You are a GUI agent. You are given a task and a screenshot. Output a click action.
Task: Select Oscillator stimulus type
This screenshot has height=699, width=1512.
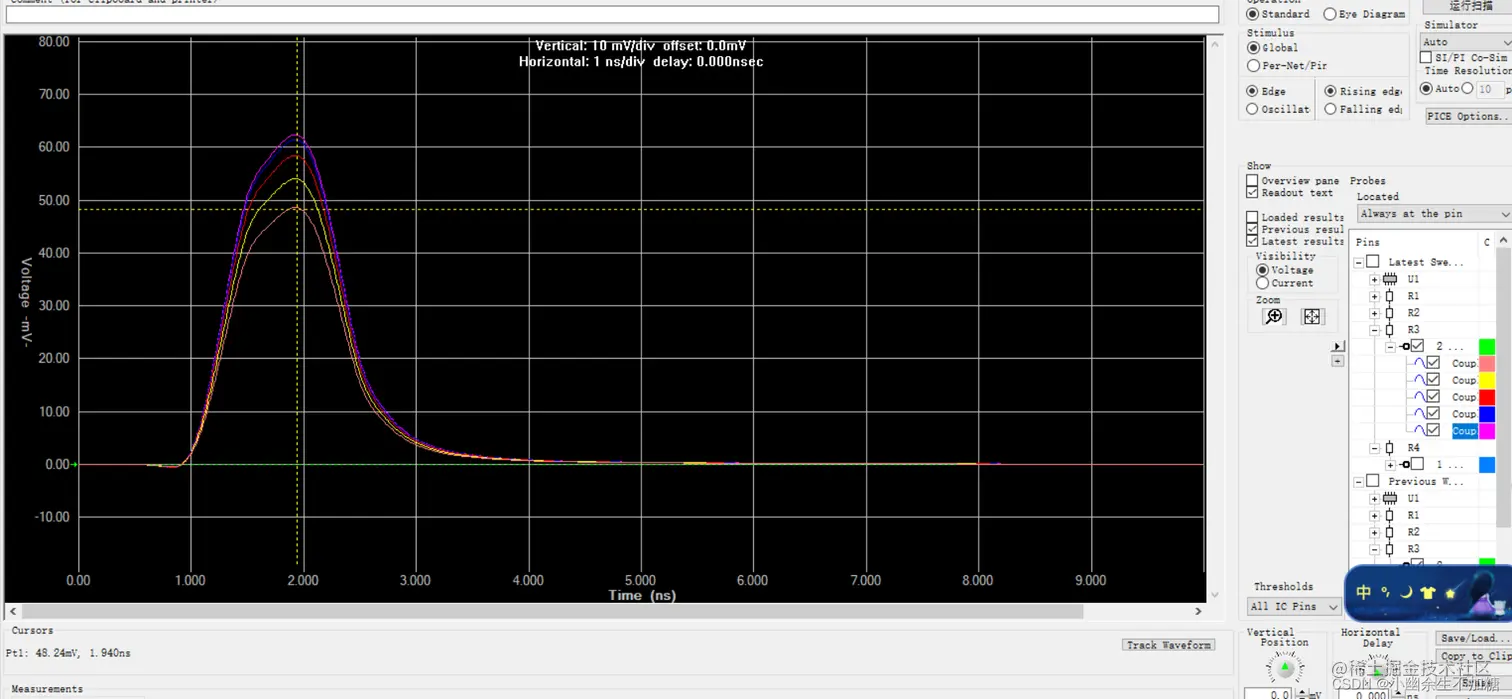pyautogui.click(x=1252, y=109)
